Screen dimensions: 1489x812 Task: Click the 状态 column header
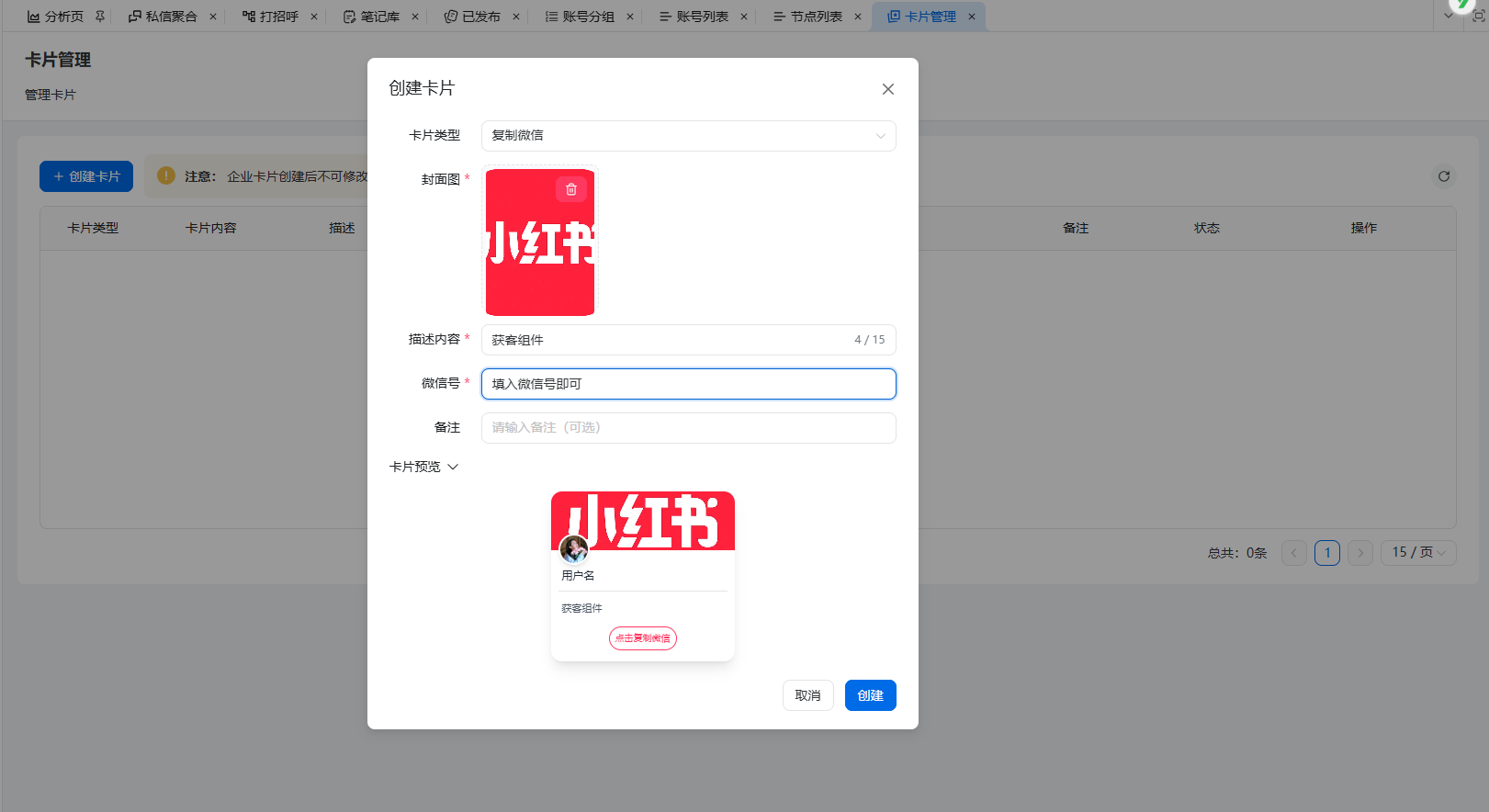1207,228
